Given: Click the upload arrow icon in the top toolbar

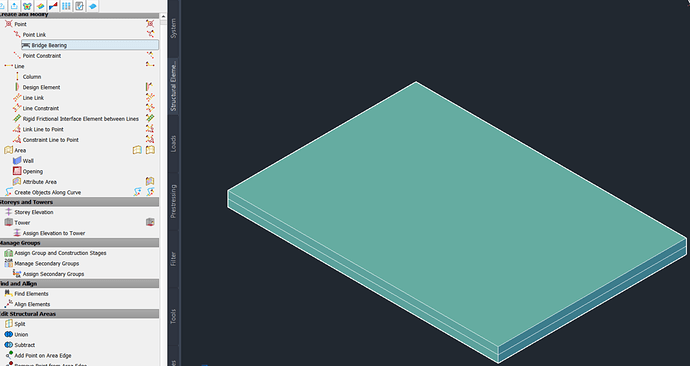Looking at the screenshot, I should coord(14,6).
